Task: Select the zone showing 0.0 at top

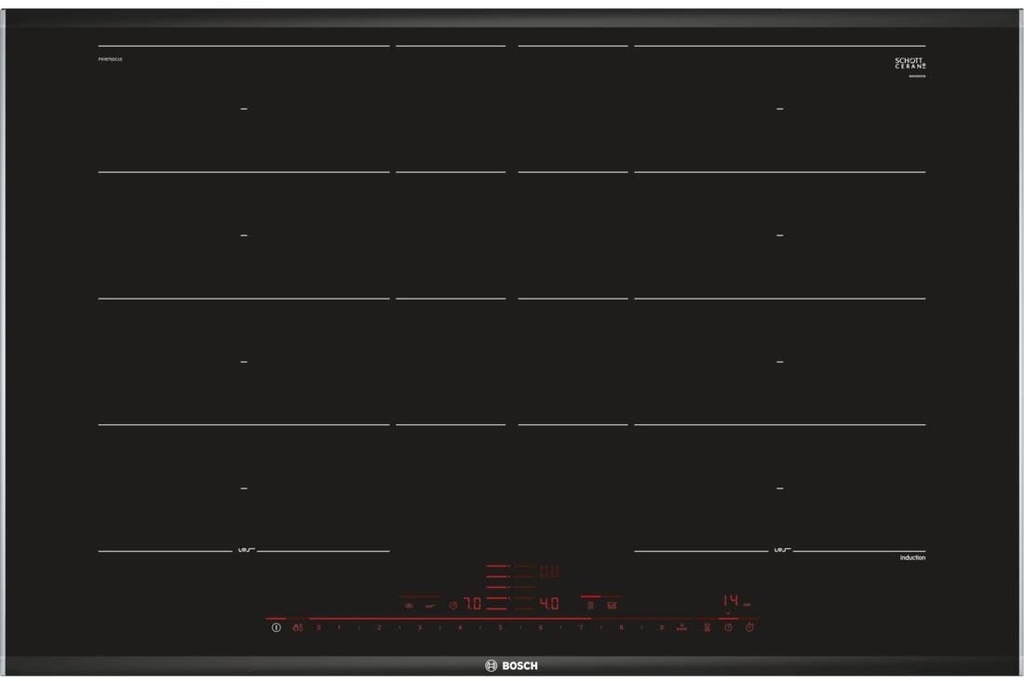Action: pos(549,572)
